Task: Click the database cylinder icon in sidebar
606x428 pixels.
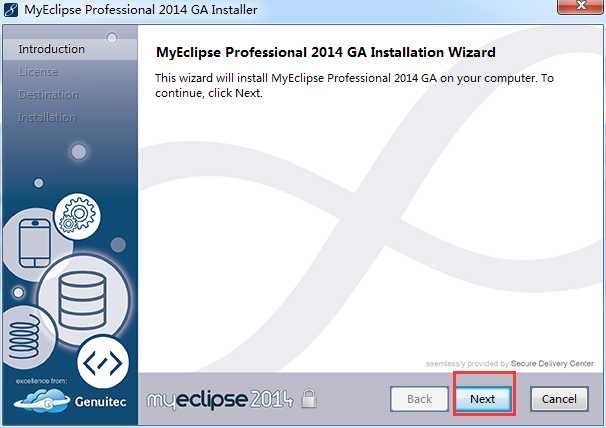Action: coord(82,300)
